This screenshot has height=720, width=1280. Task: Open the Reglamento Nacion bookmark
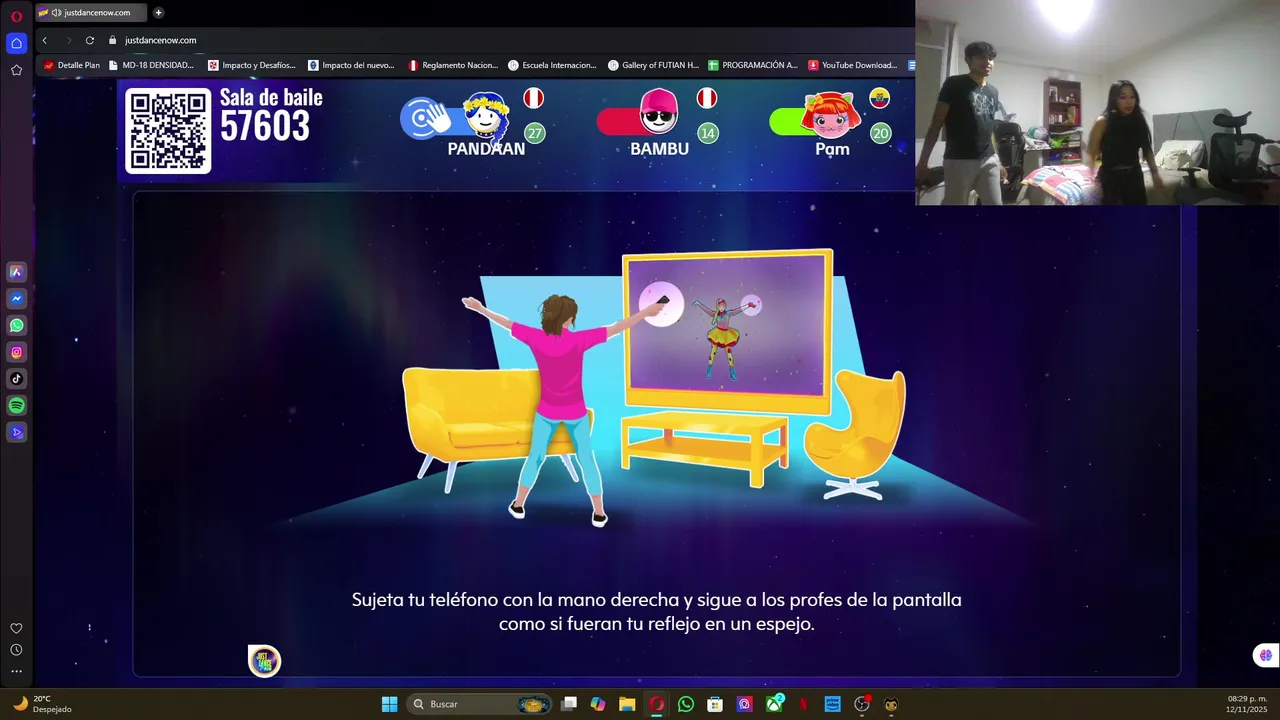pyautogui.click(x=453, y=65)
